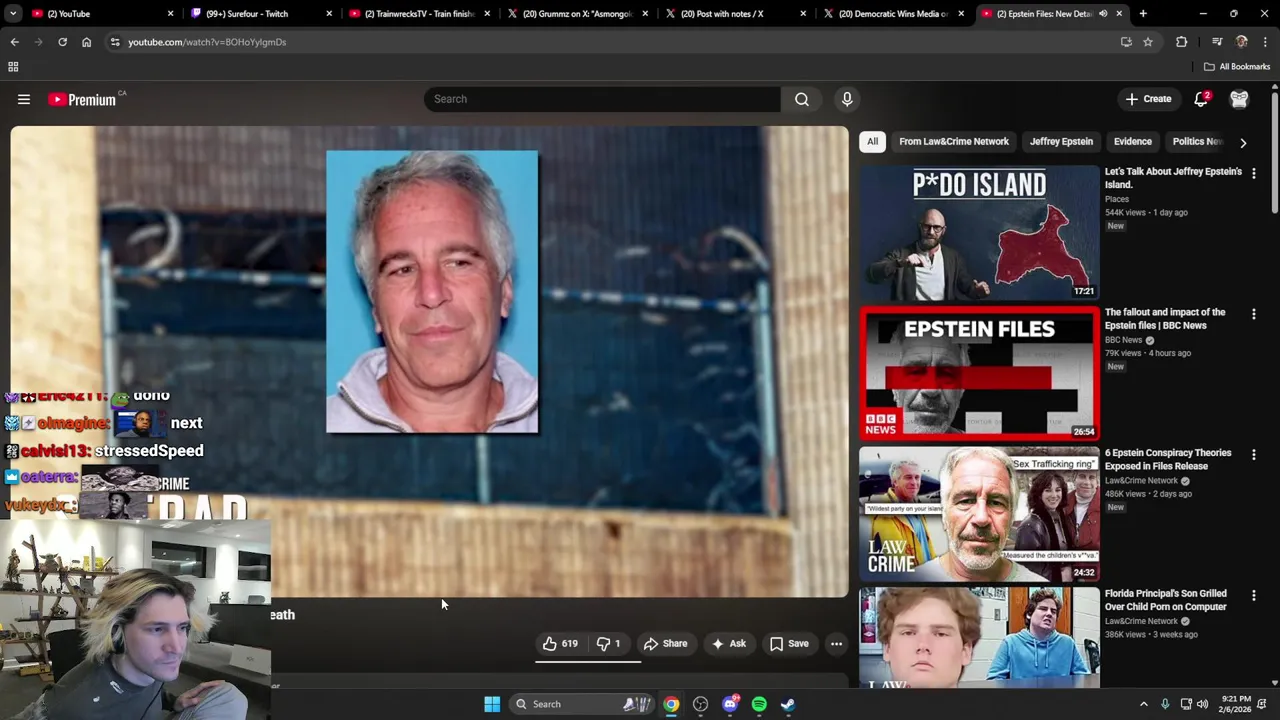This screenshot has width=1280, height=720.
Task: Show next filter chips with arrow
Action: coord(1243,143)
